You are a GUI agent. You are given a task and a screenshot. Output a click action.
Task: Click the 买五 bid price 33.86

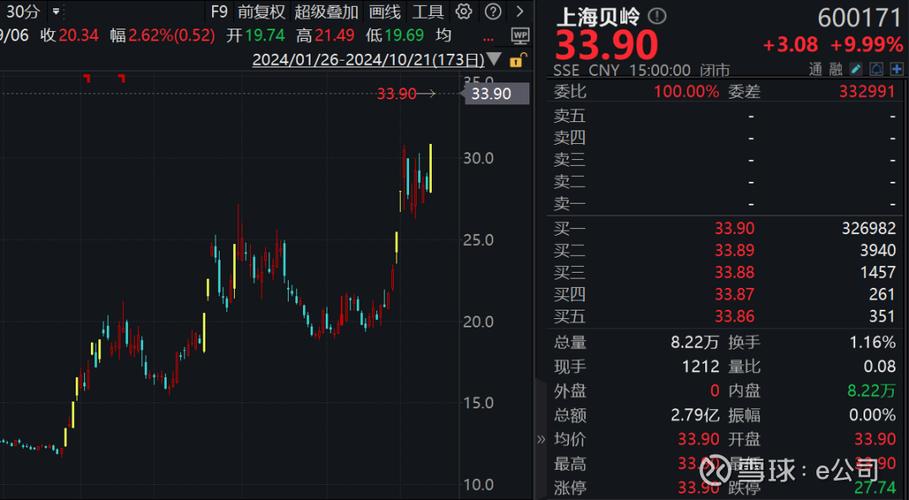(x=735, y=316)
